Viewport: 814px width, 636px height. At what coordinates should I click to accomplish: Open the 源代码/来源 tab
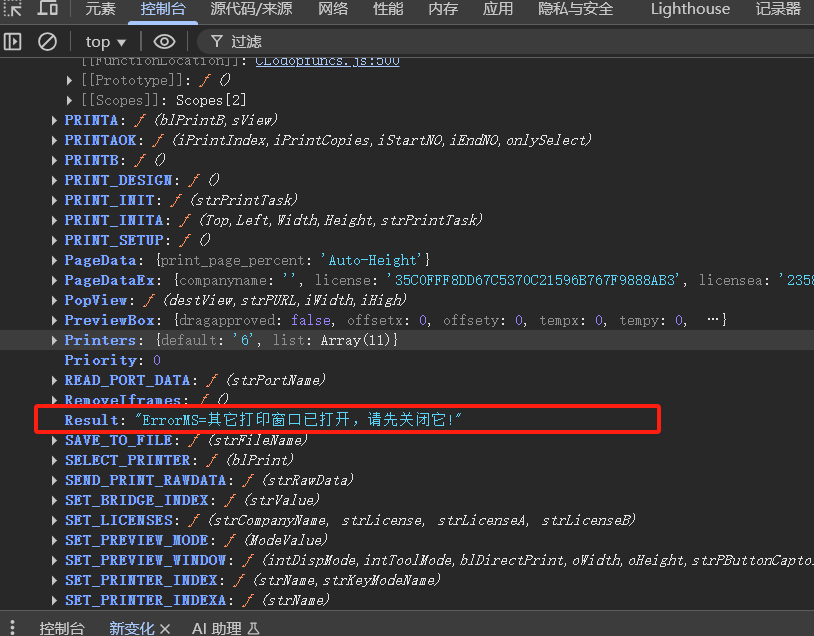point(251,9)
